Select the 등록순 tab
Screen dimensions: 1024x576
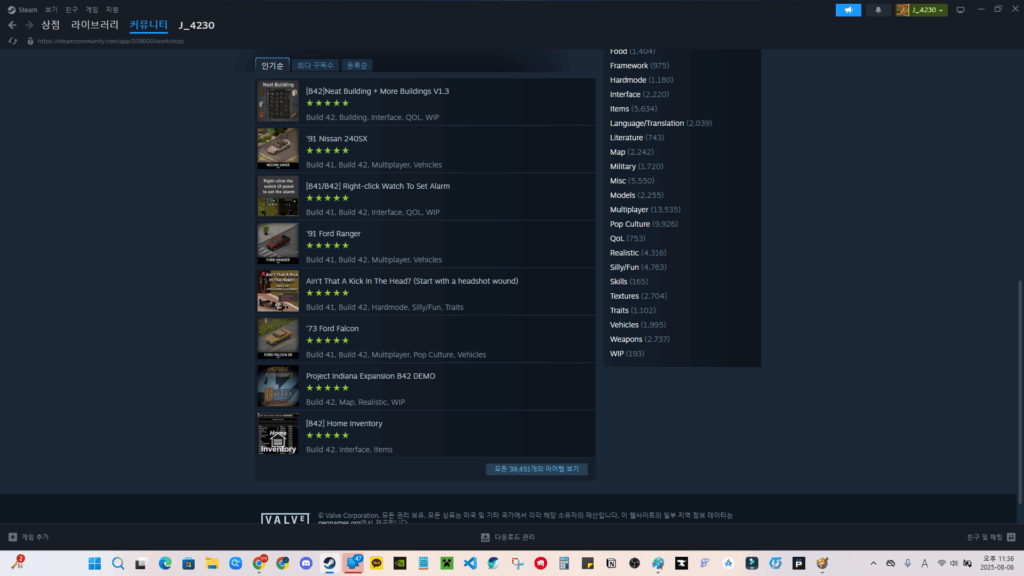[357, 65]
